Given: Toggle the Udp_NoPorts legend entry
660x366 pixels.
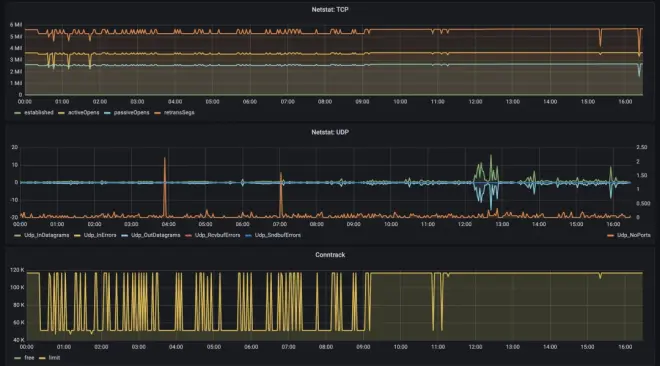Looking at the screenshot, I should 633,235.
